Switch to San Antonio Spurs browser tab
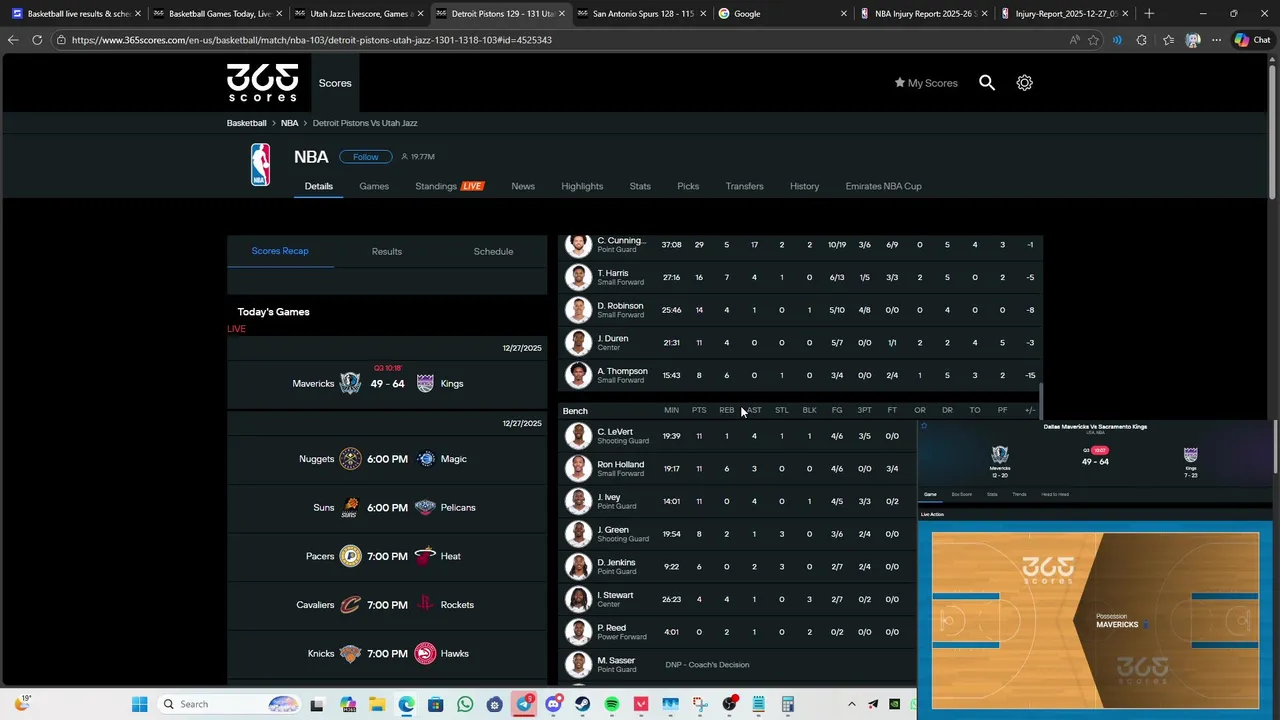Viewport: 1280px width, 720px height. (x=642, y=14)
